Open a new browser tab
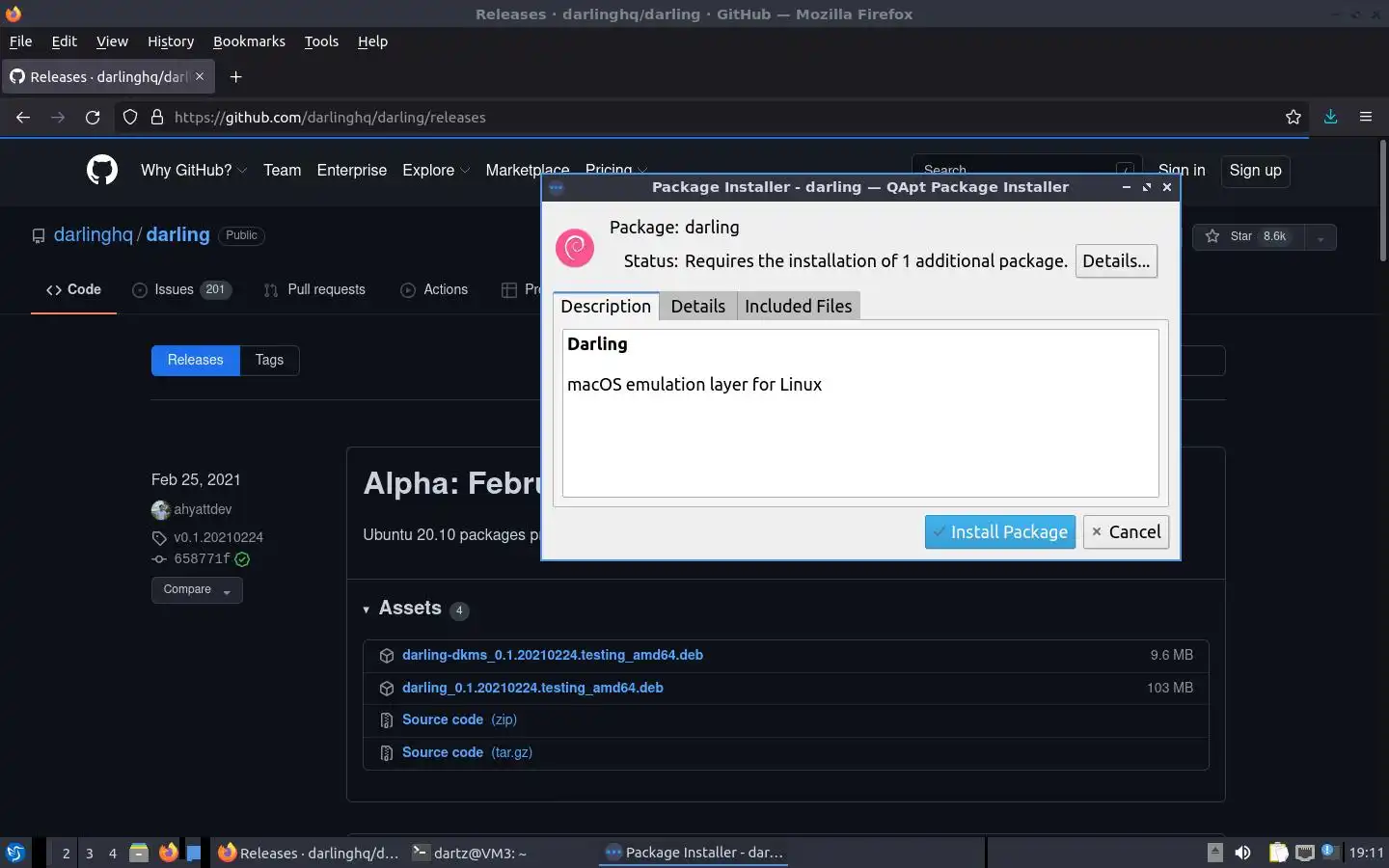 [x=235, y=76]
